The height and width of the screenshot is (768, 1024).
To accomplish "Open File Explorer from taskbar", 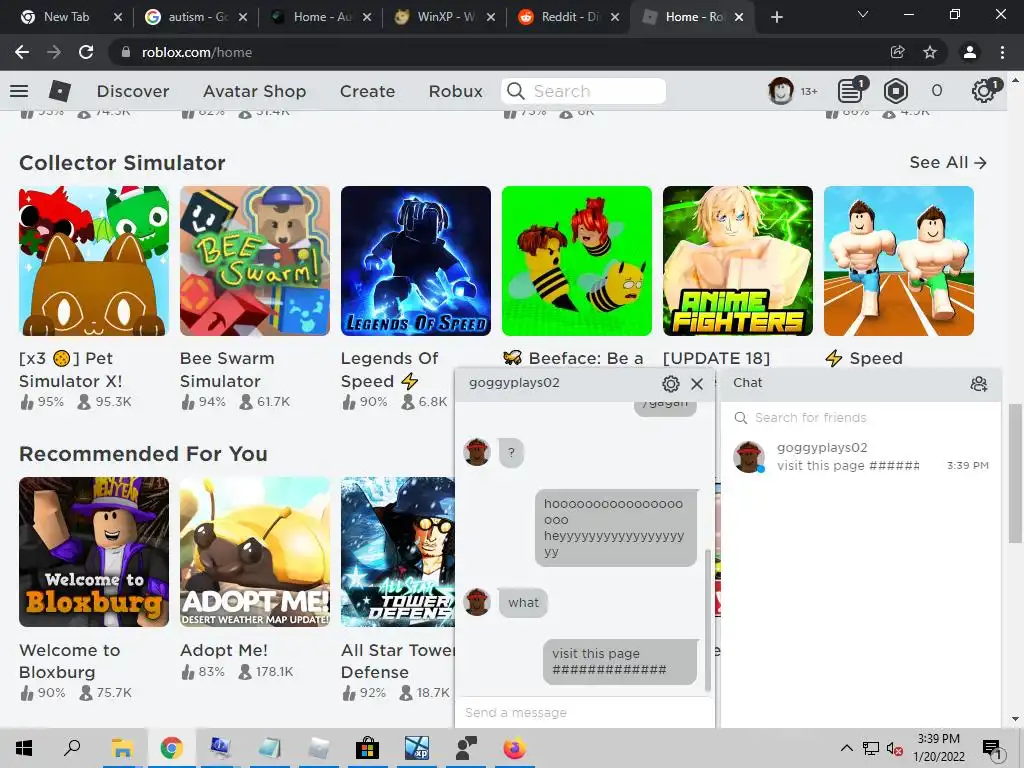I will [121, 748].
